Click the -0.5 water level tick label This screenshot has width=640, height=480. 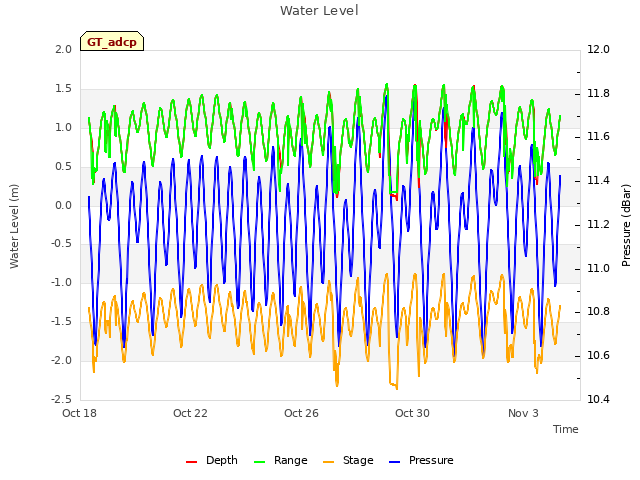coord(61,244)
